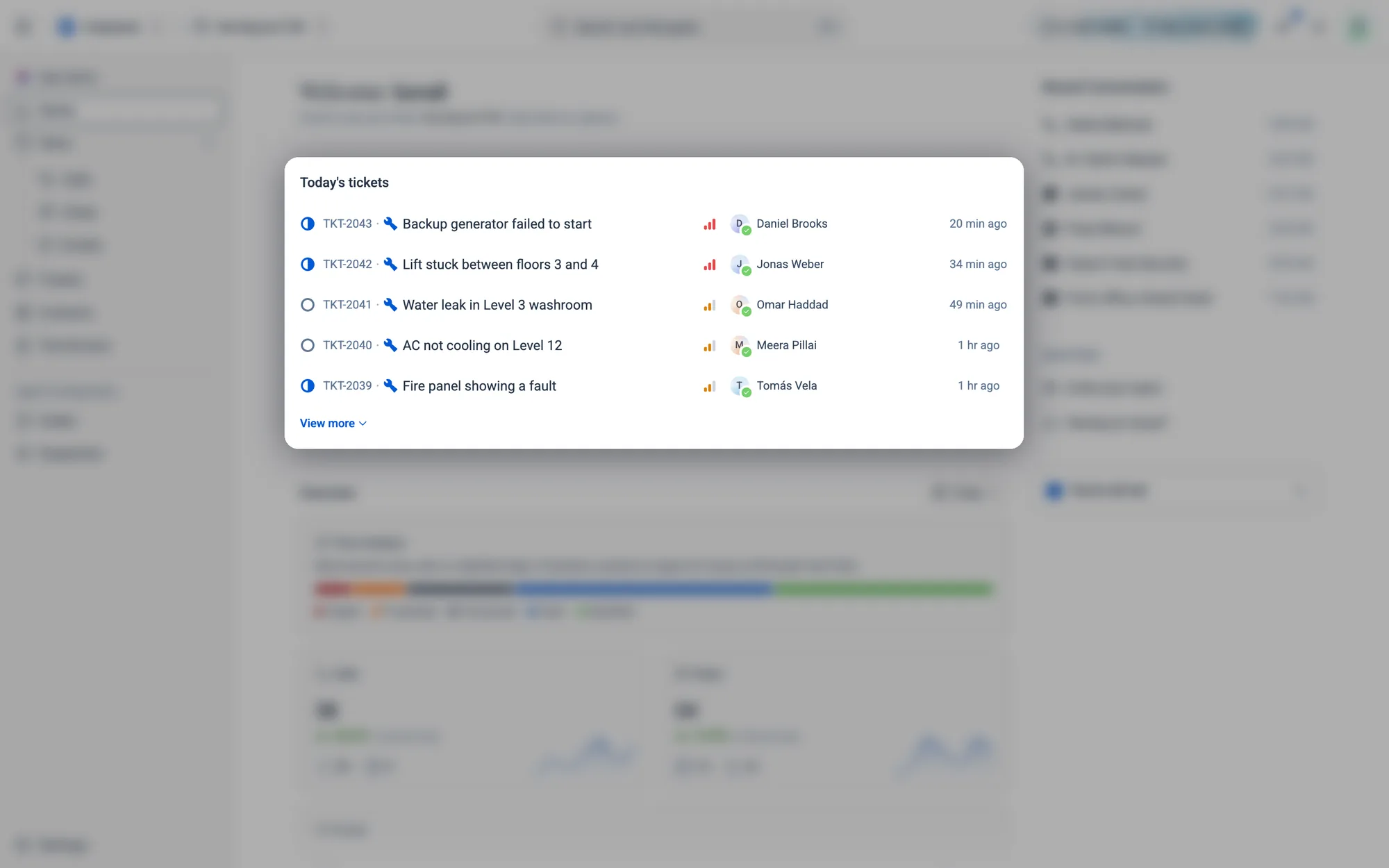Click the wrench icon beside Fire panel ticket
Image resolution: width=1389 pixels, height=868 pixels.
click(390, 386)
